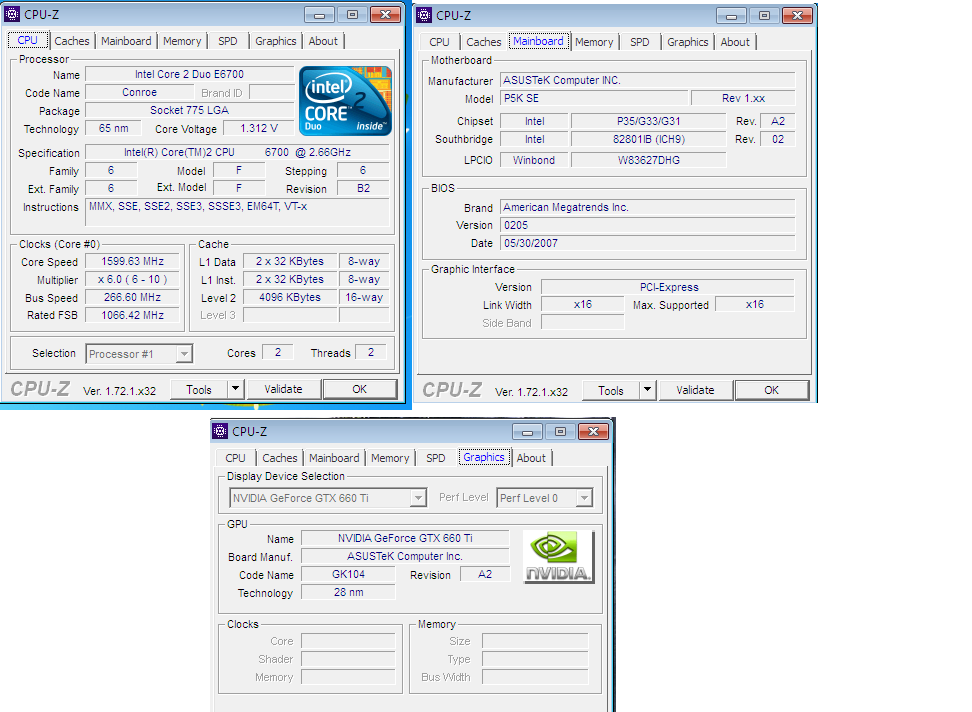
Task: Expand the Processor #1 selection dropdown
Action: [x=183, y=354]
